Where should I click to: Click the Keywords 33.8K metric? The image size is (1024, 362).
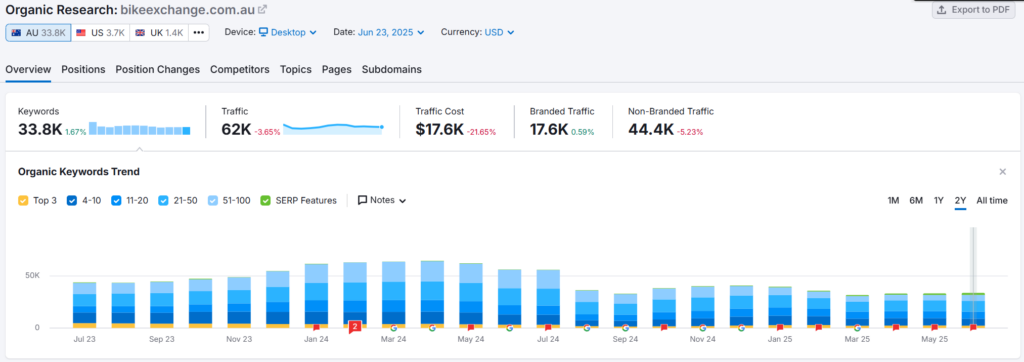coord(40,129)
